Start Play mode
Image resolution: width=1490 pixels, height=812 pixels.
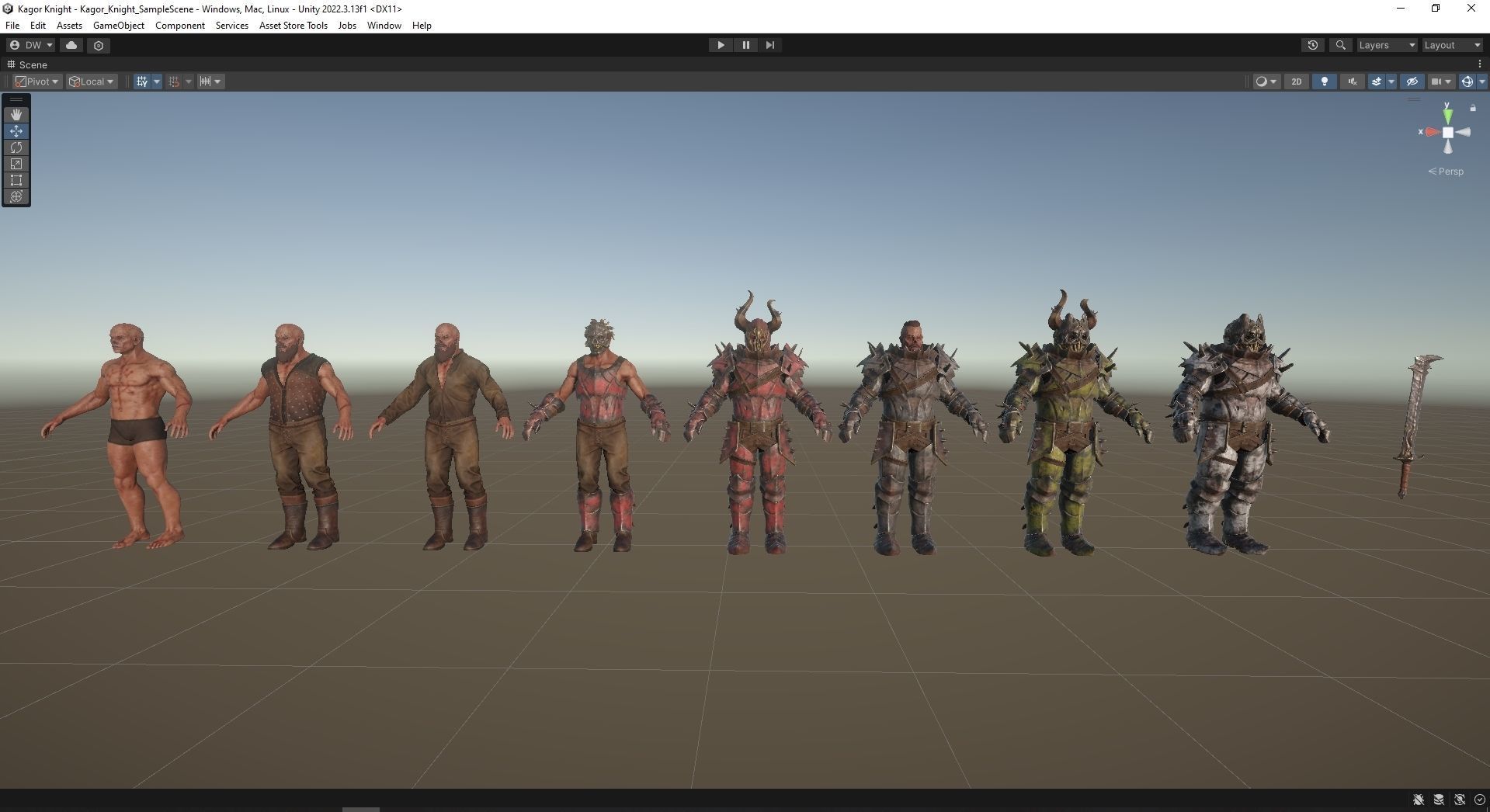click(721, 45)
